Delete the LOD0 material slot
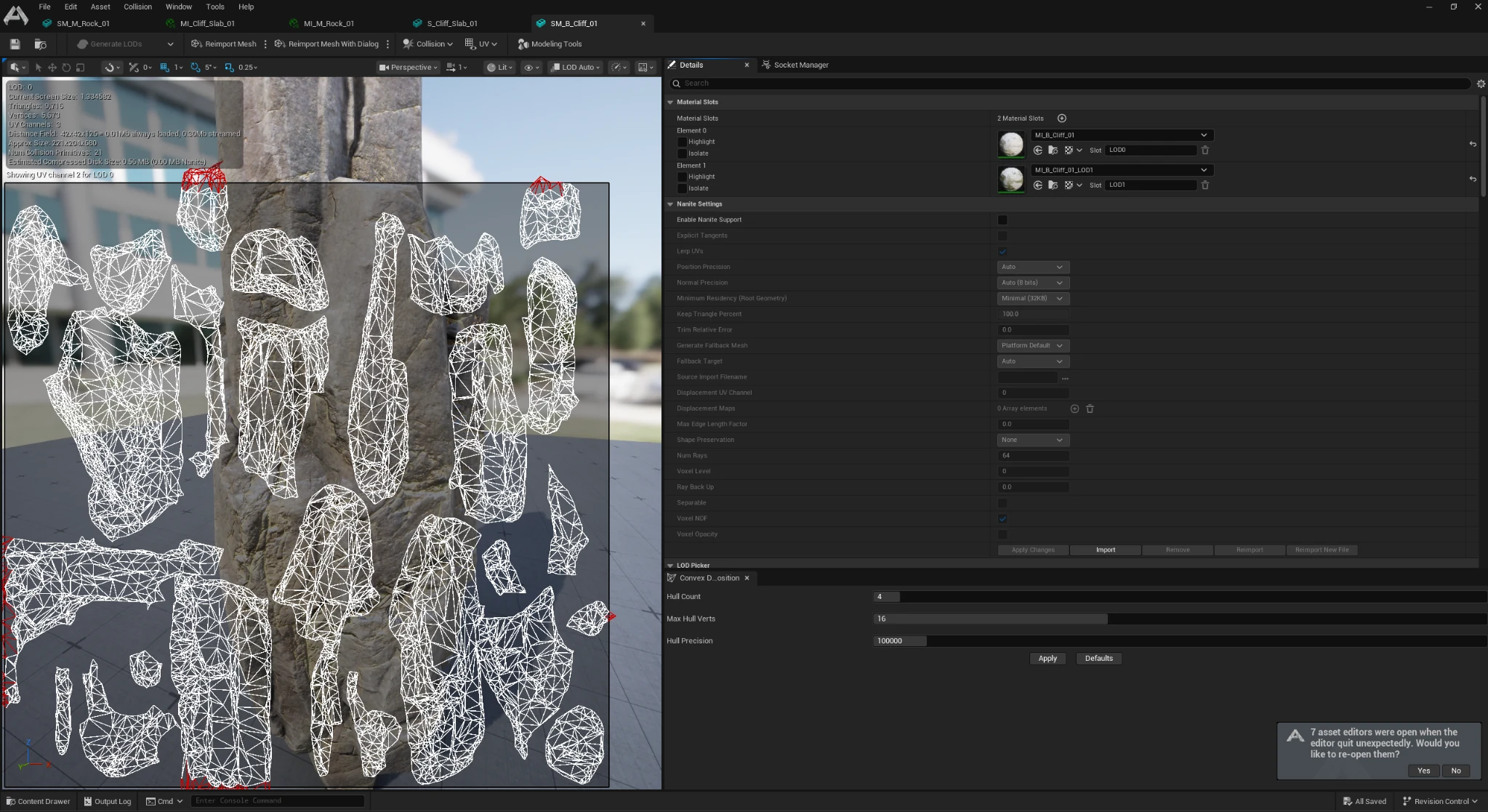Viewport: 1488px width, 812px height. 1205,150
